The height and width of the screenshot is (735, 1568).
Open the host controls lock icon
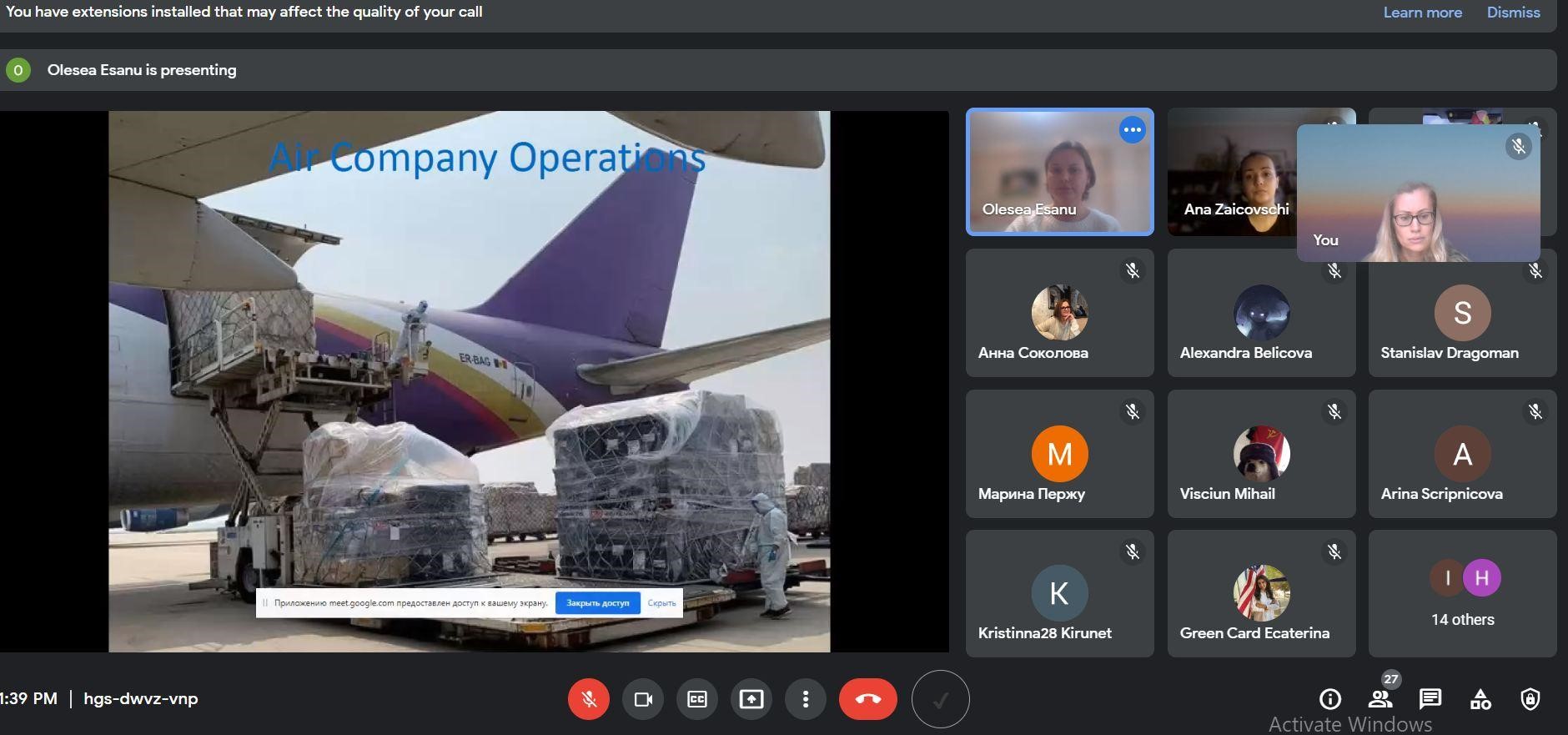point(1530,699)
